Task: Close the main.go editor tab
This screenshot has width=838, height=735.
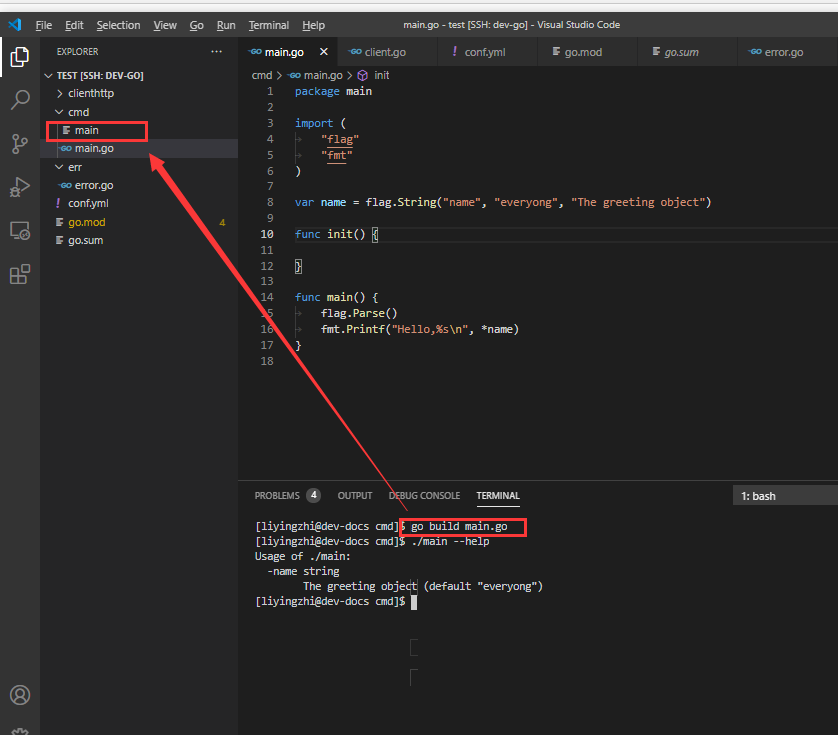Action: [323, 52]
